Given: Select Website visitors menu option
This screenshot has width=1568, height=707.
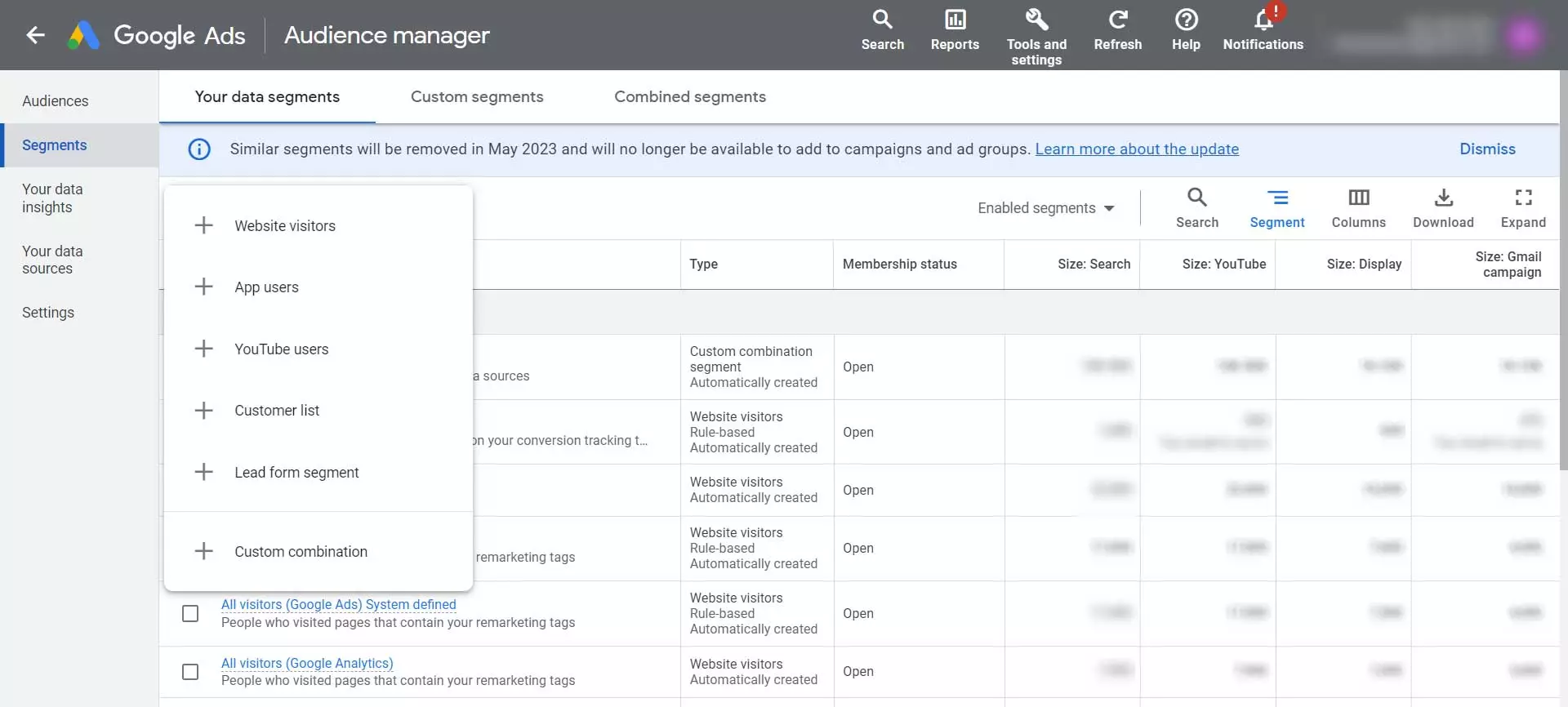Looking at the screenshot, I should point(318,225).
